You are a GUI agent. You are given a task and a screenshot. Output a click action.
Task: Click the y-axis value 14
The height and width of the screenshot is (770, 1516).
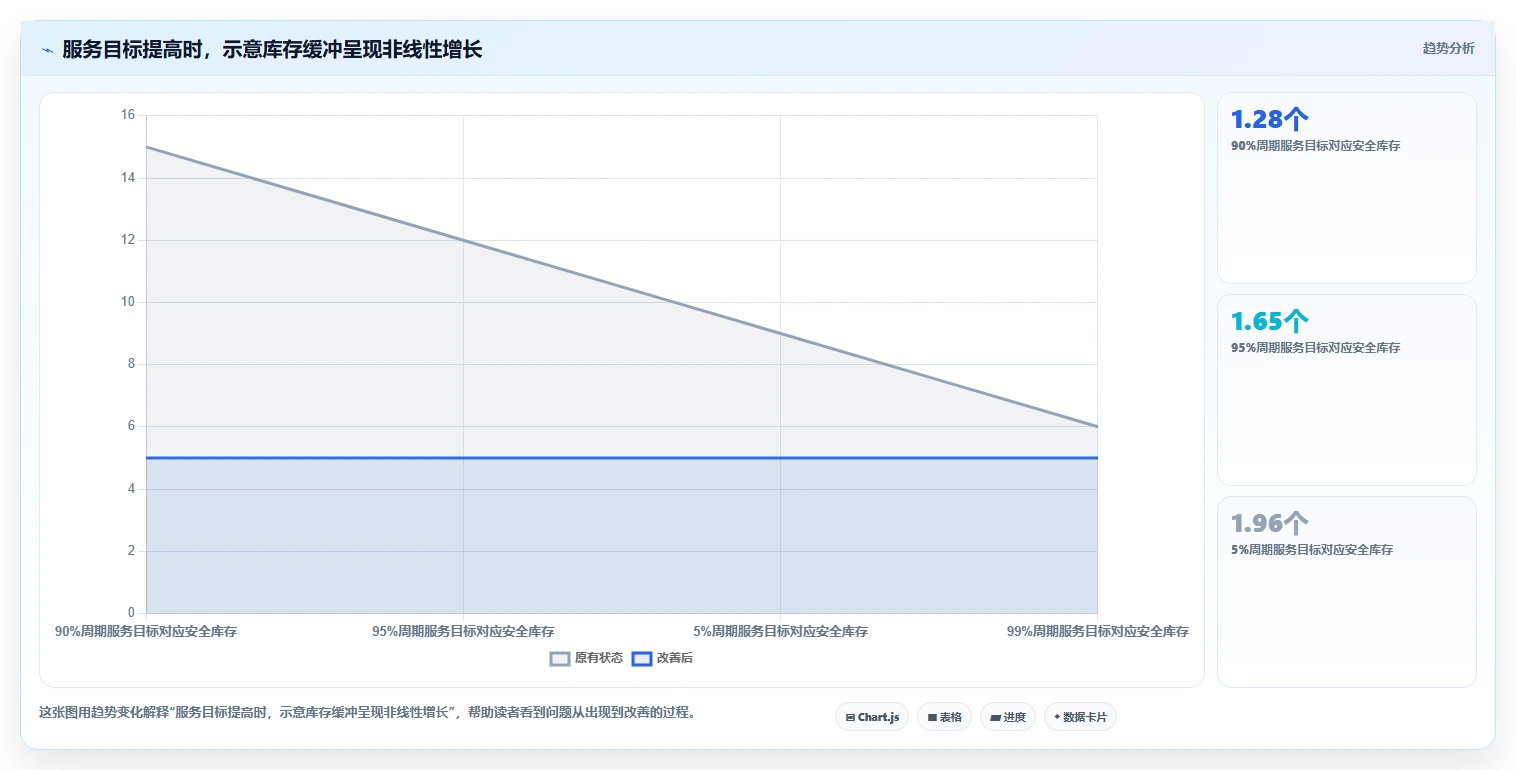pos(128,178)
